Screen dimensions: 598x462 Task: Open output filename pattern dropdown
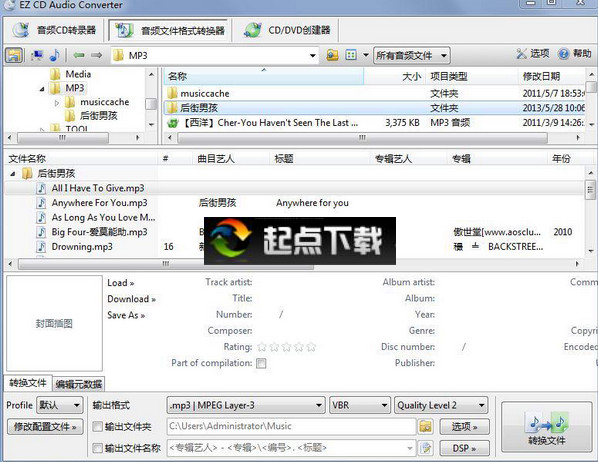[x=410, y=448]
